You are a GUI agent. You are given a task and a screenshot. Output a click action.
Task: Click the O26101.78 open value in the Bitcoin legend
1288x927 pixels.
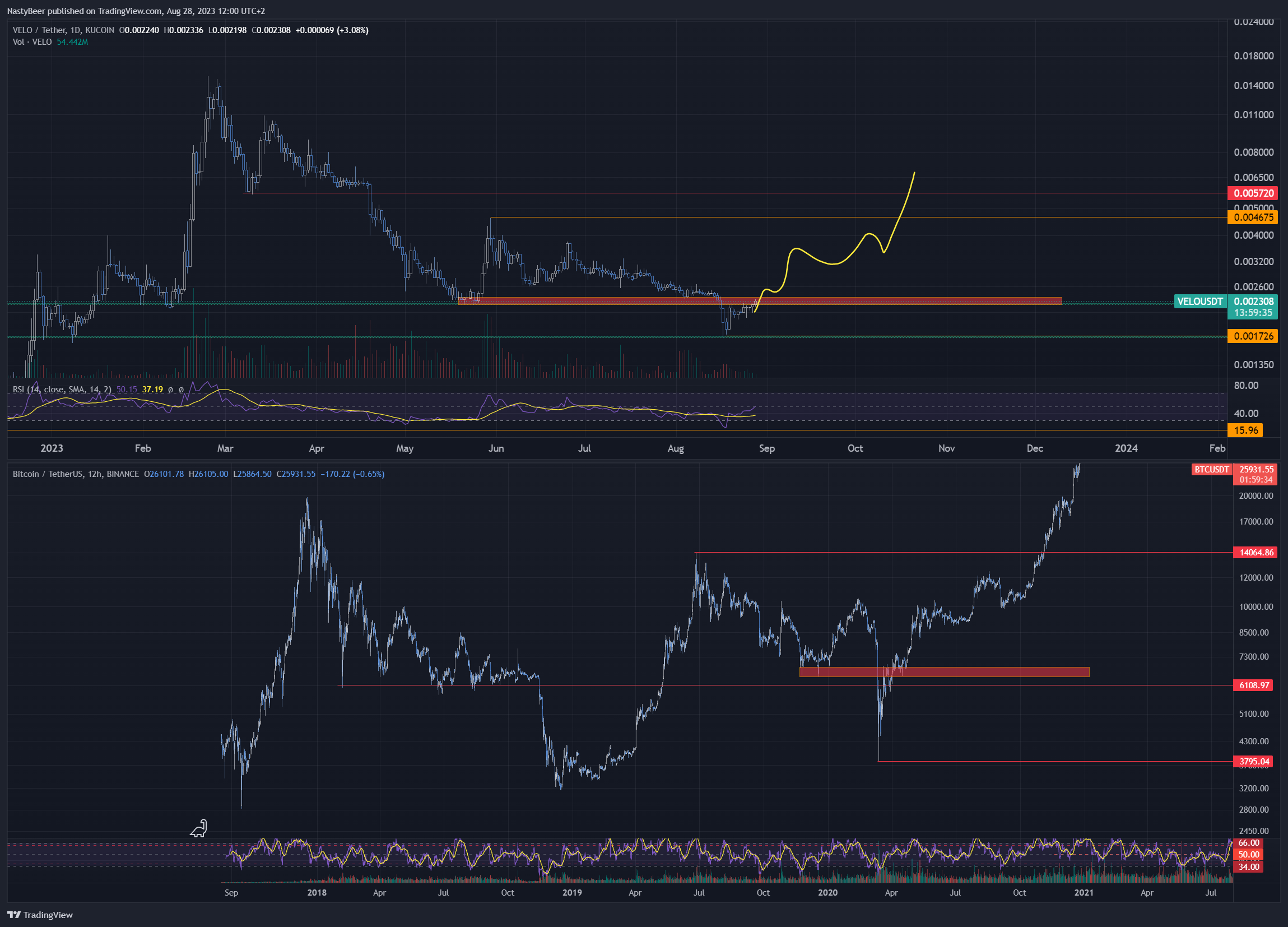coord(164,474)
